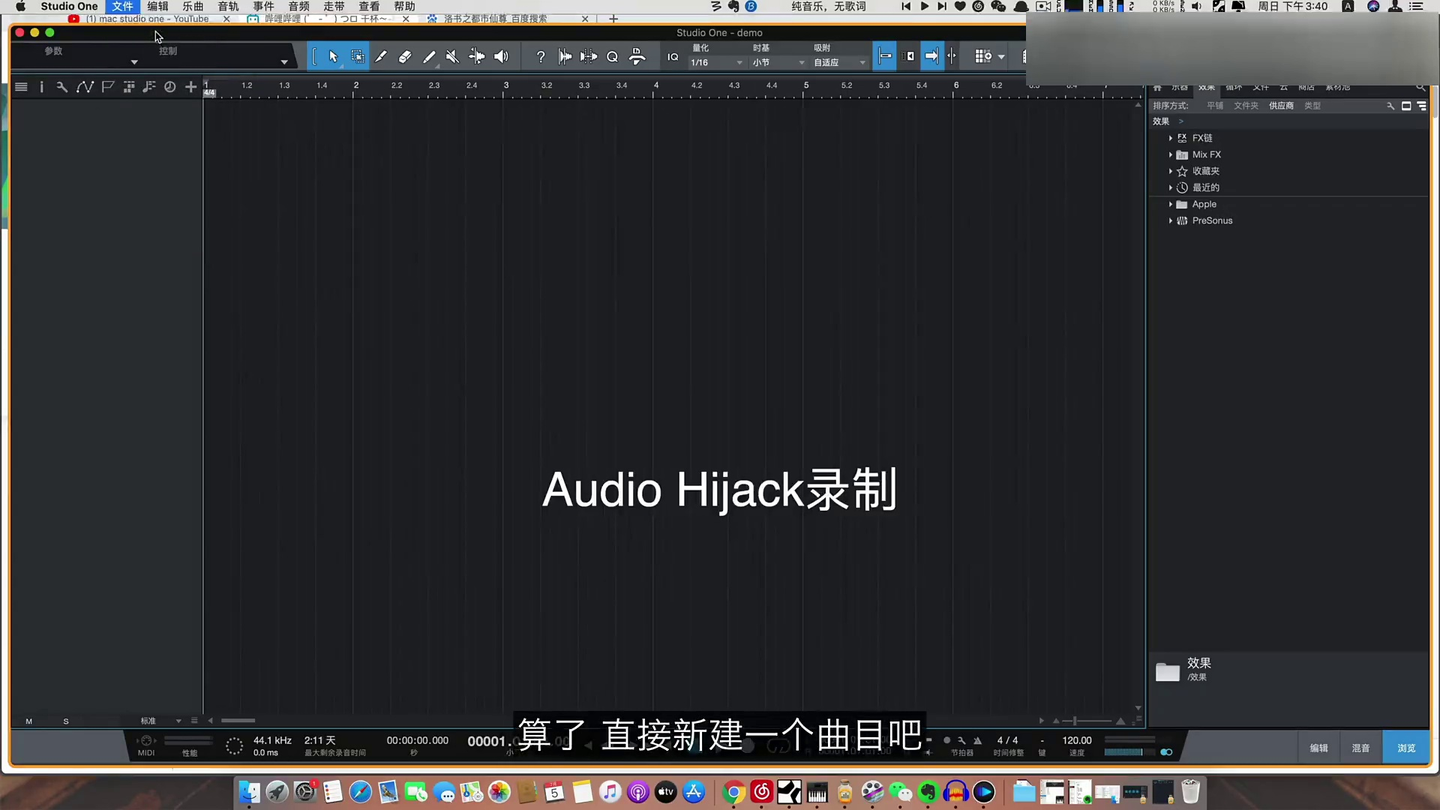Expand the 最近的 recent folder
The width and height of the screenshot is (1440, 810).
pos(1170,188)
